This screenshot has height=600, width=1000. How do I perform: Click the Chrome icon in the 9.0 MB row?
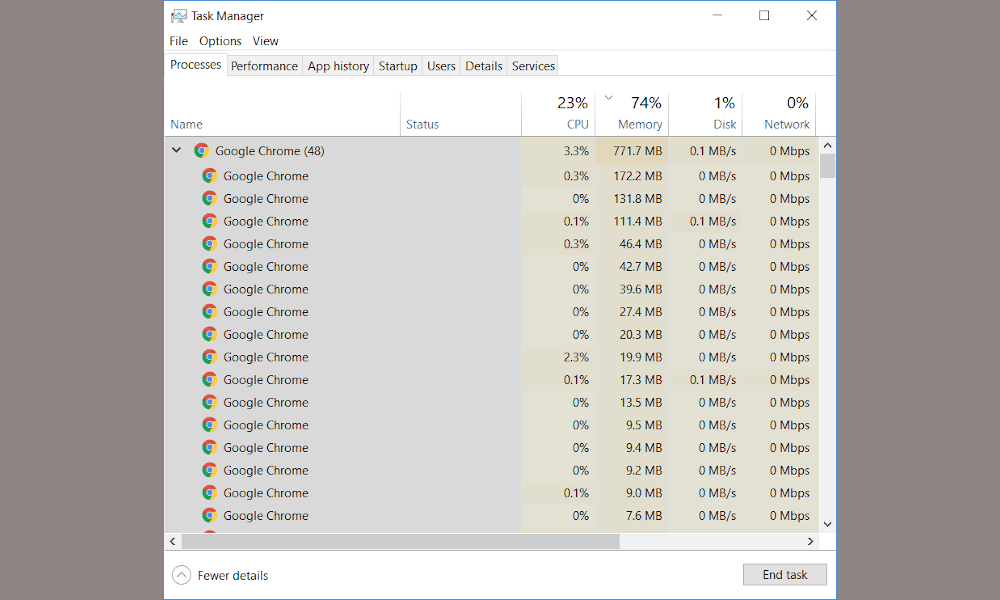(x=209, y=493)
